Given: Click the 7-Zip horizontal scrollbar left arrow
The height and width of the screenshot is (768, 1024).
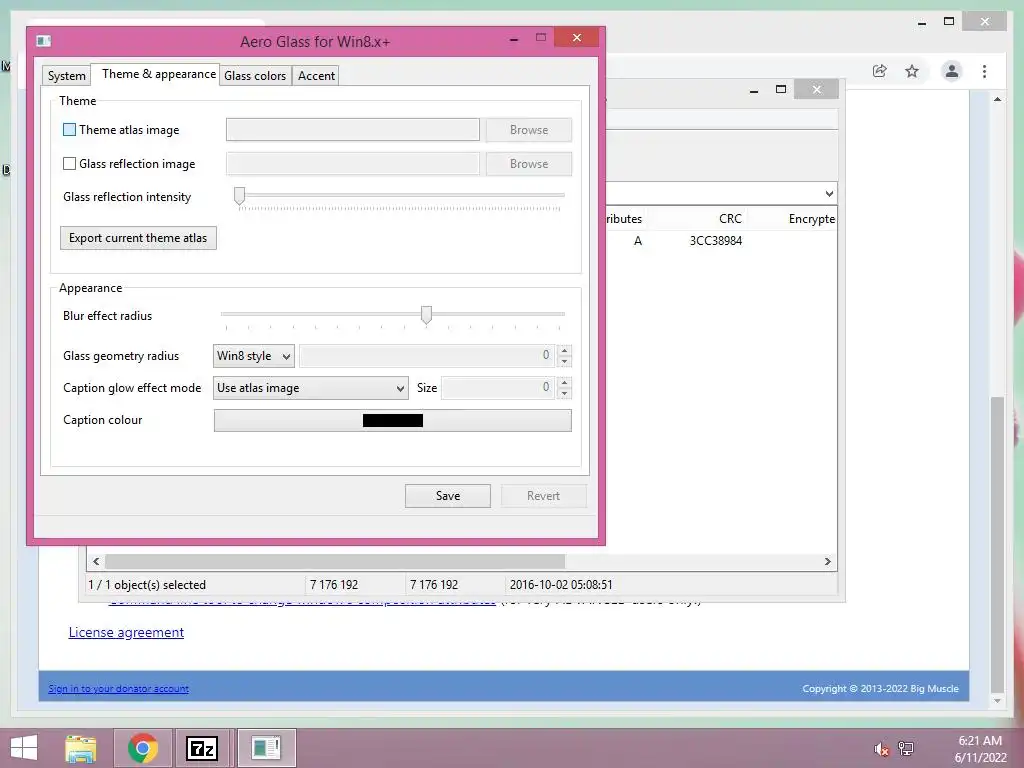Looking at the screenshot, I should tap(96, 562).
